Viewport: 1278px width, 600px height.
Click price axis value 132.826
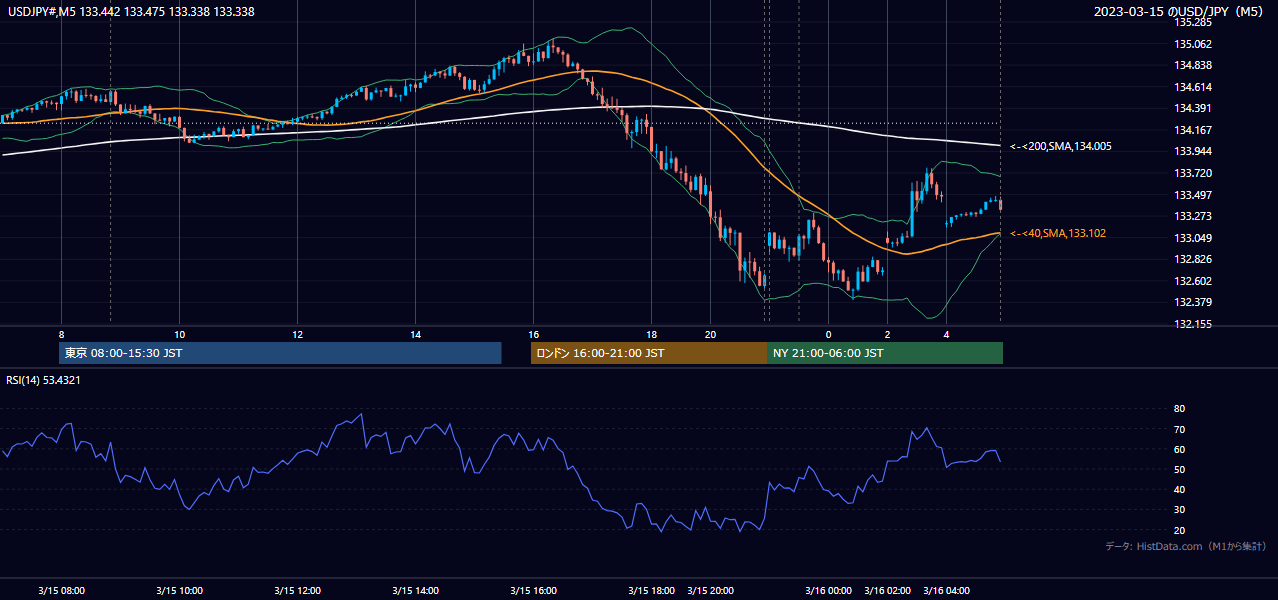tap(1192, 260)
